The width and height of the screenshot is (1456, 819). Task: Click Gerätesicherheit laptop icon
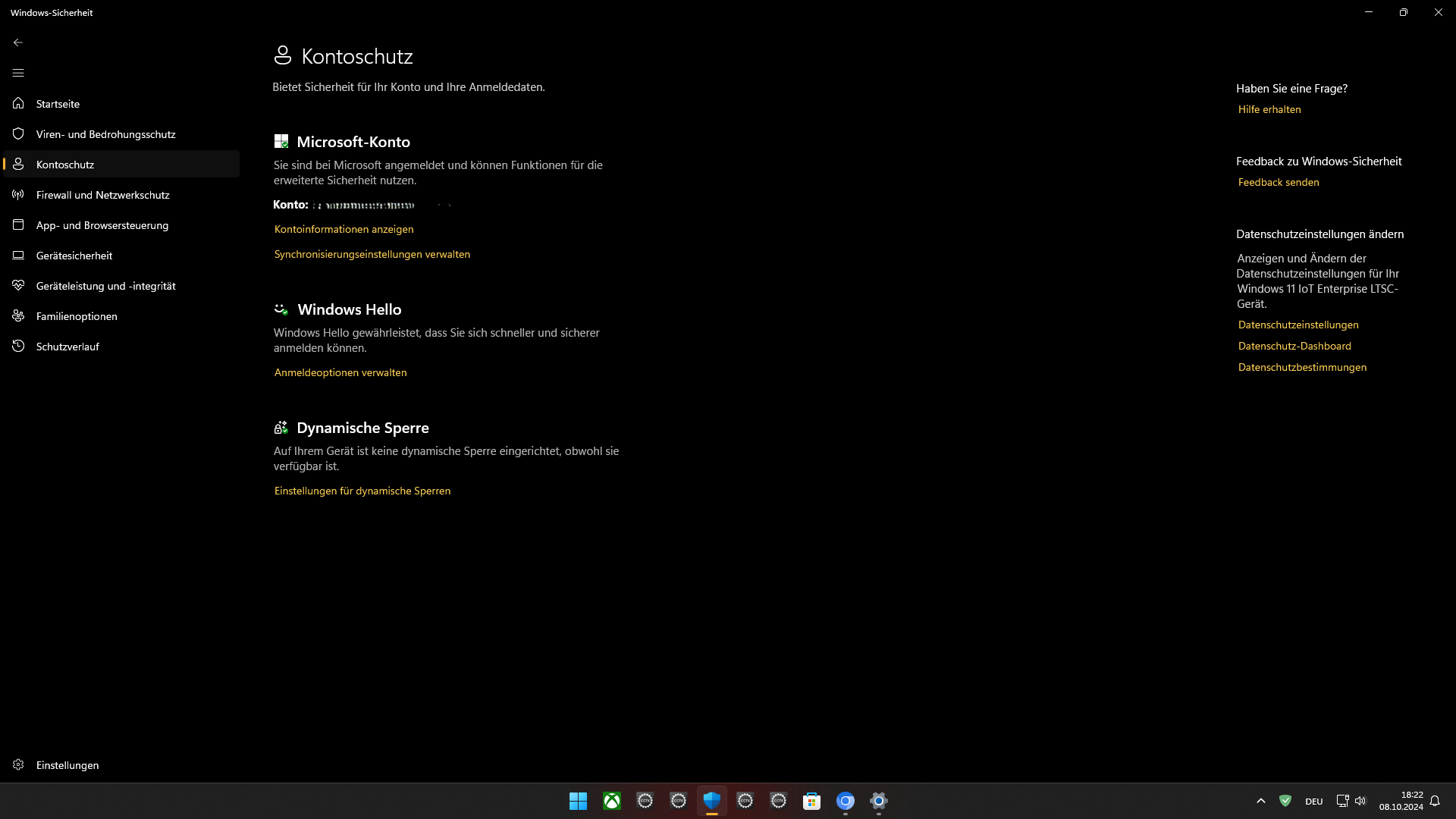coord(18,256)
